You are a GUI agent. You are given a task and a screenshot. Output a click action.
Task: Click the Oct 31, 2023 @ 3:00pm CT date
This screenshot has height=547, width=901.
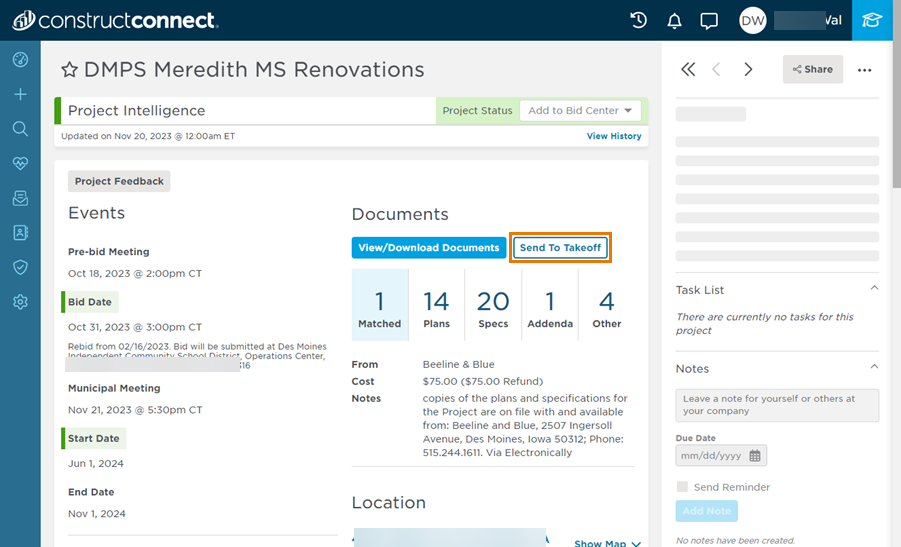(135, 327)
